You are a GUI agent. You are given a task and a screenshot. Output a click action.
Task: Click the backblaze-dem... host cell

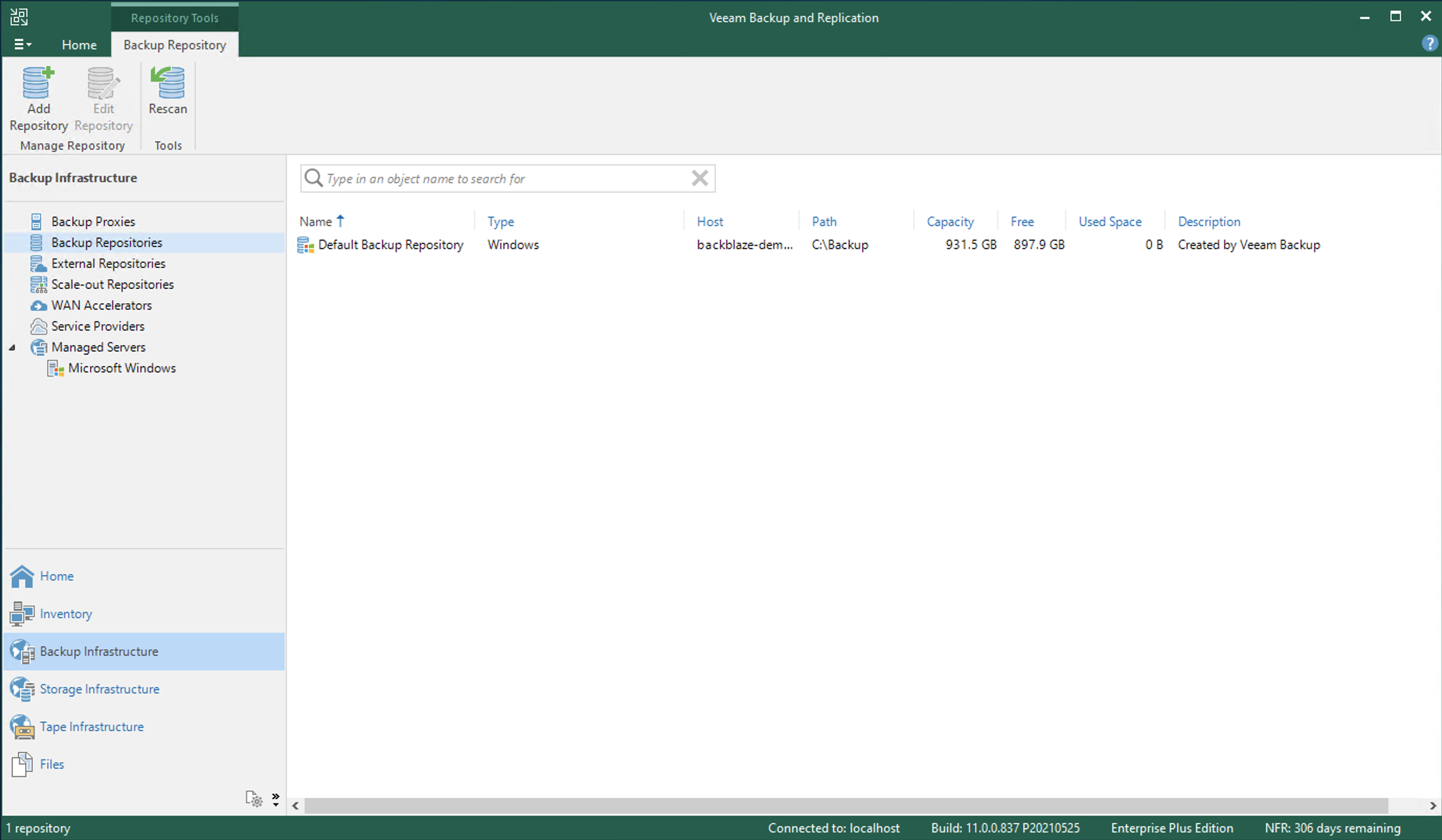745,245
